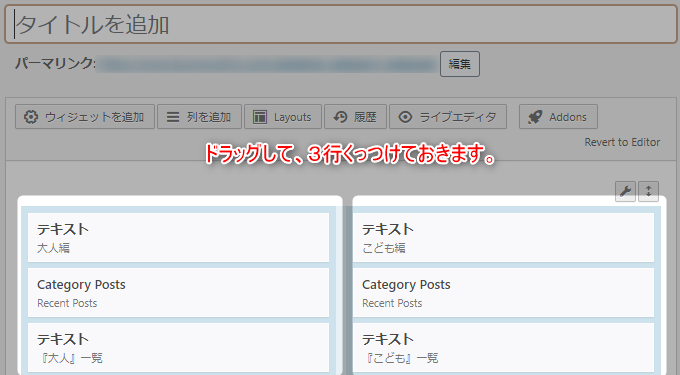Click the hamburger icon on 列を追加

(173, 117)
